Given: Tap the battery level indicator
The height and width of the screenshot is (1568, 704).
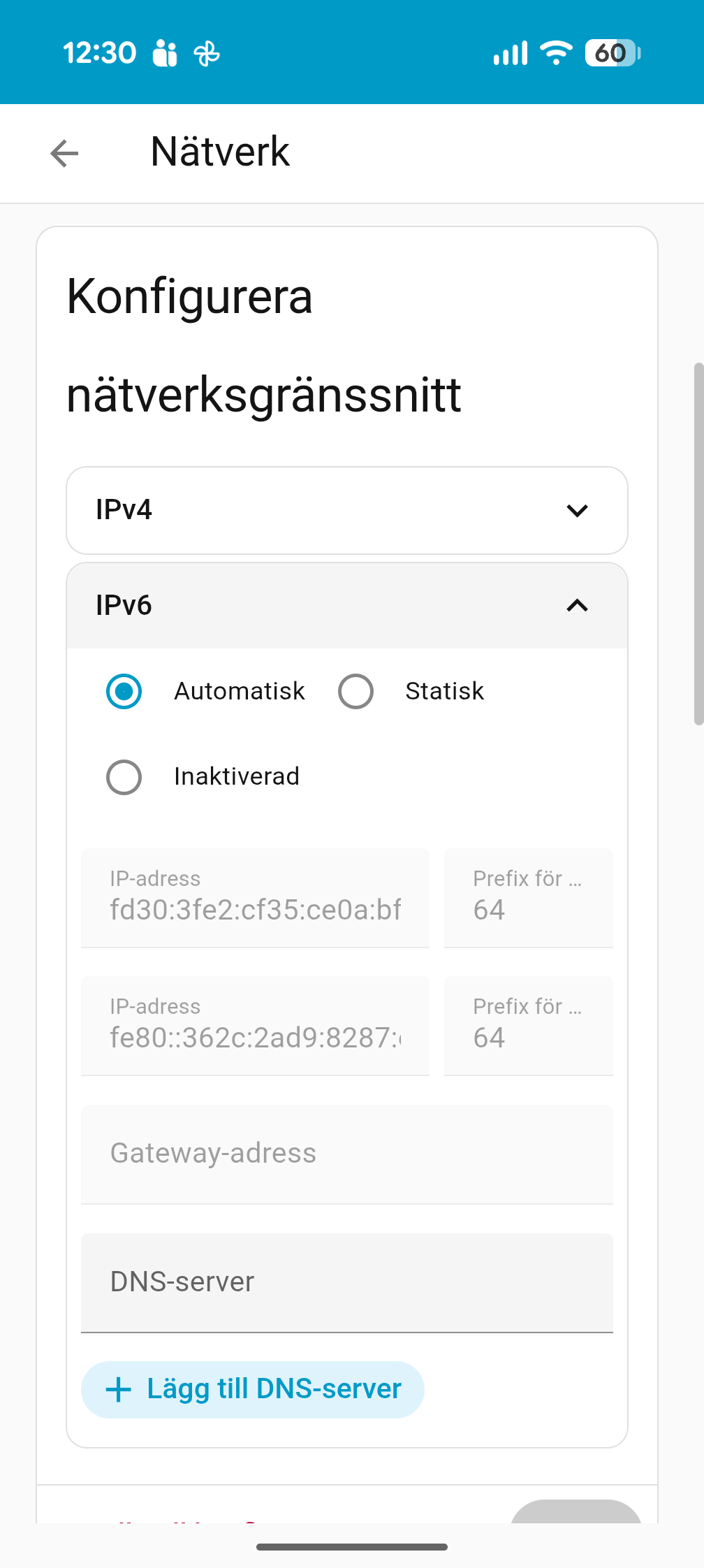Looking at the screenshot, I should [x=613, y=53].
